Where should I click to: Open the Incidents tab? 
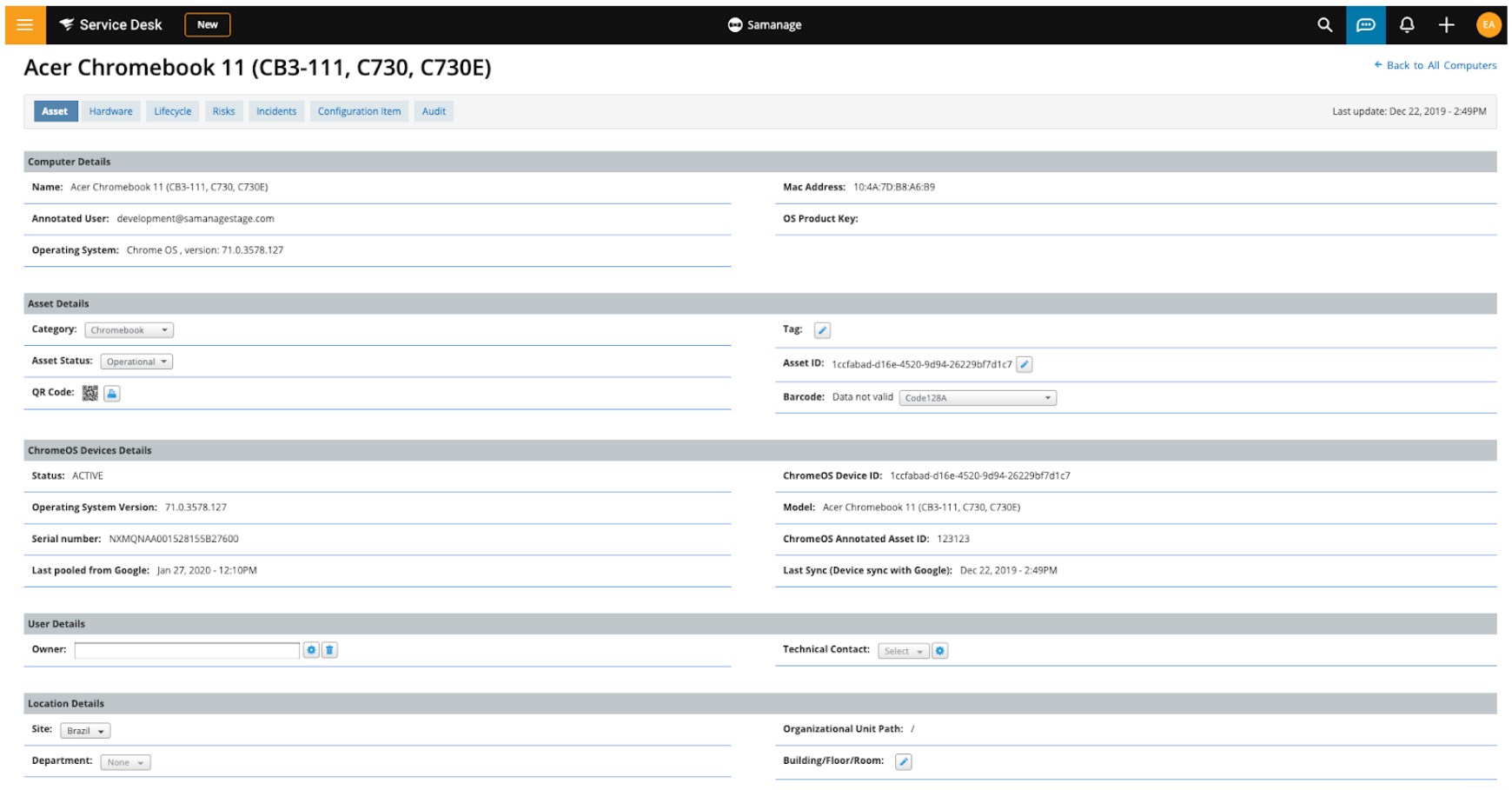276,111
